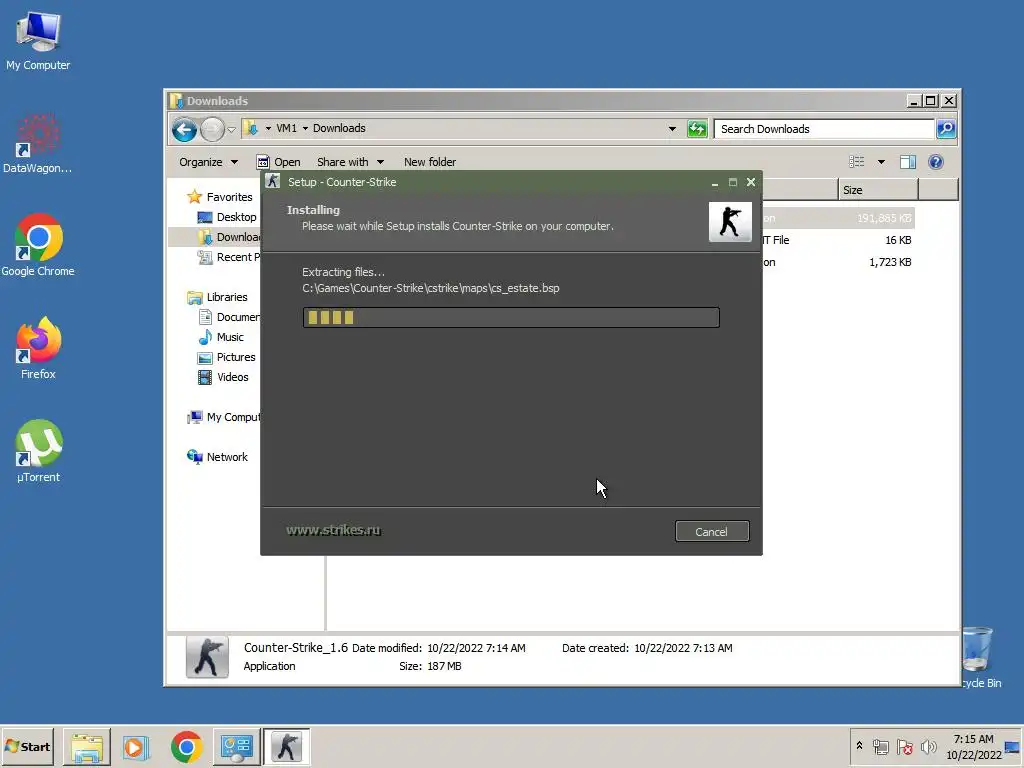Screen dimensions: 1024x768
Task: Open the Pictures library
Action: point(227,357)
